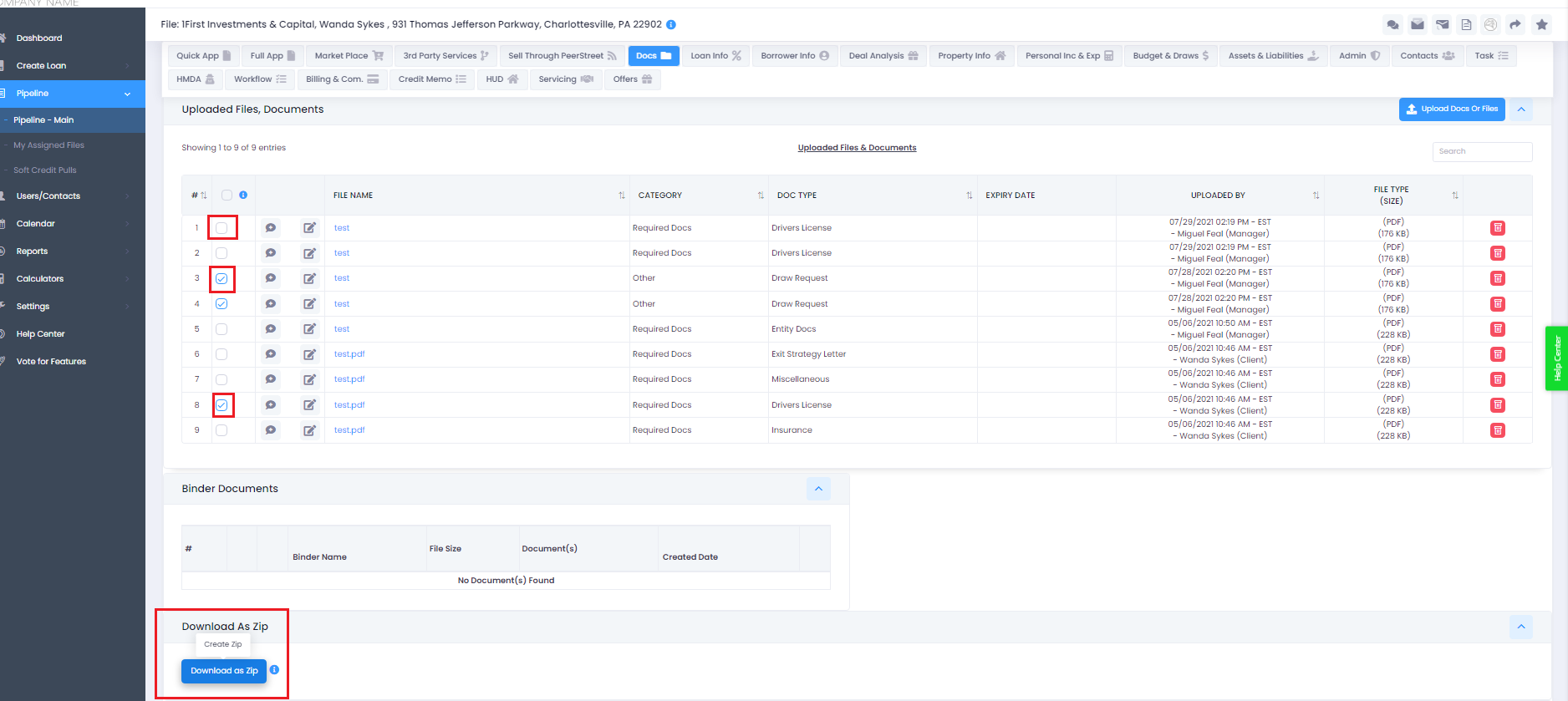Screen dimensions: 1568x701
Task: Toggle the select-all checkbox in table header
Action: [x=227, y=195]
